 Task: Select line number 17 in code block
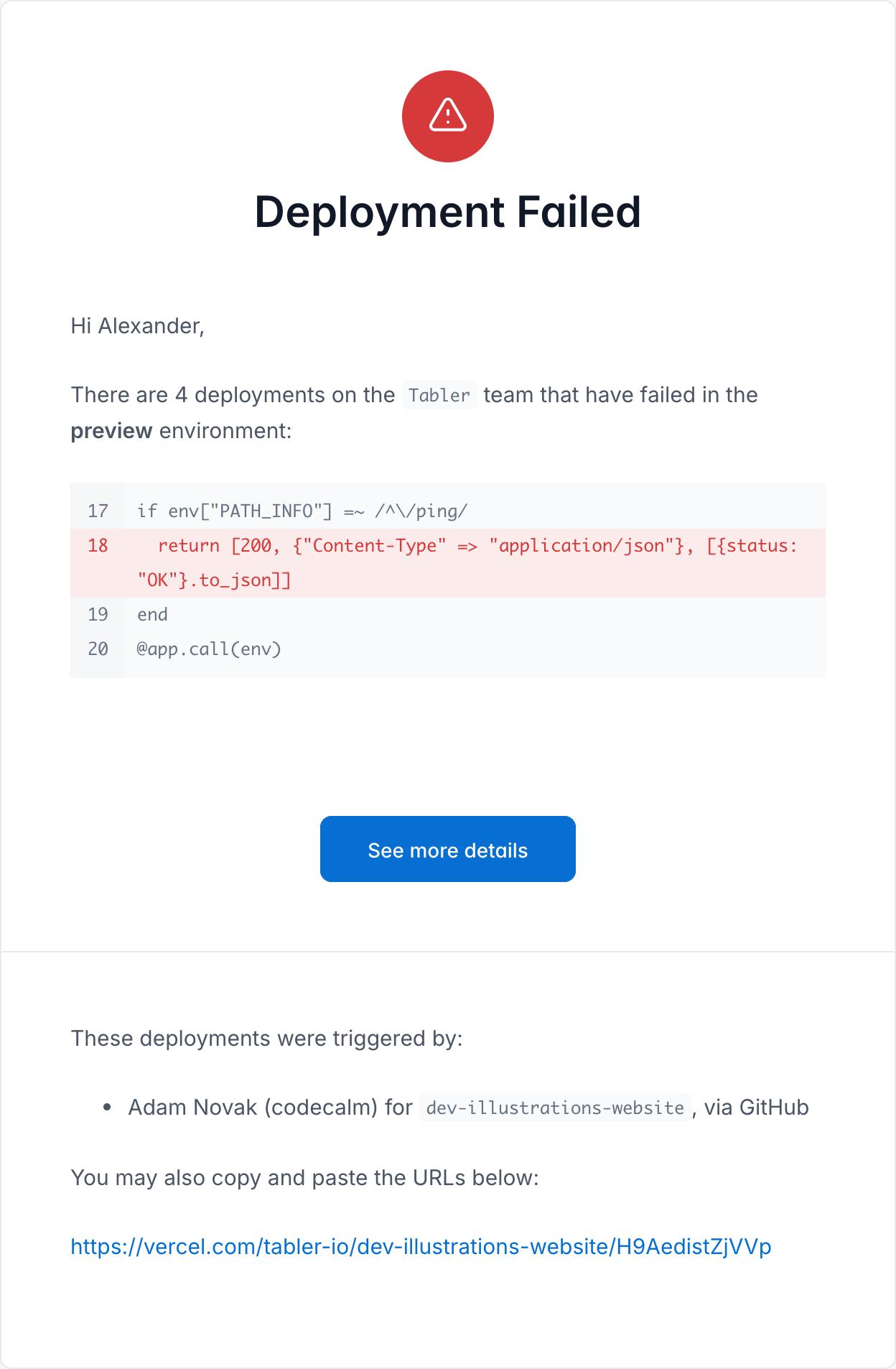(x=98, y=511)
